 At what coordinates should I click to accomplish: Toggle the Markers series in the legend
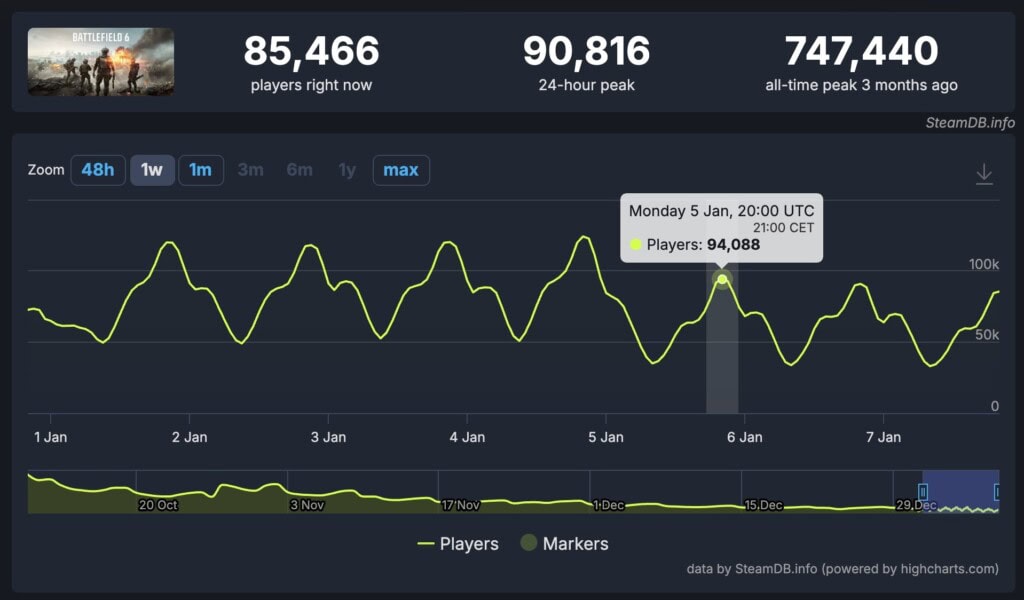[564, 544]
